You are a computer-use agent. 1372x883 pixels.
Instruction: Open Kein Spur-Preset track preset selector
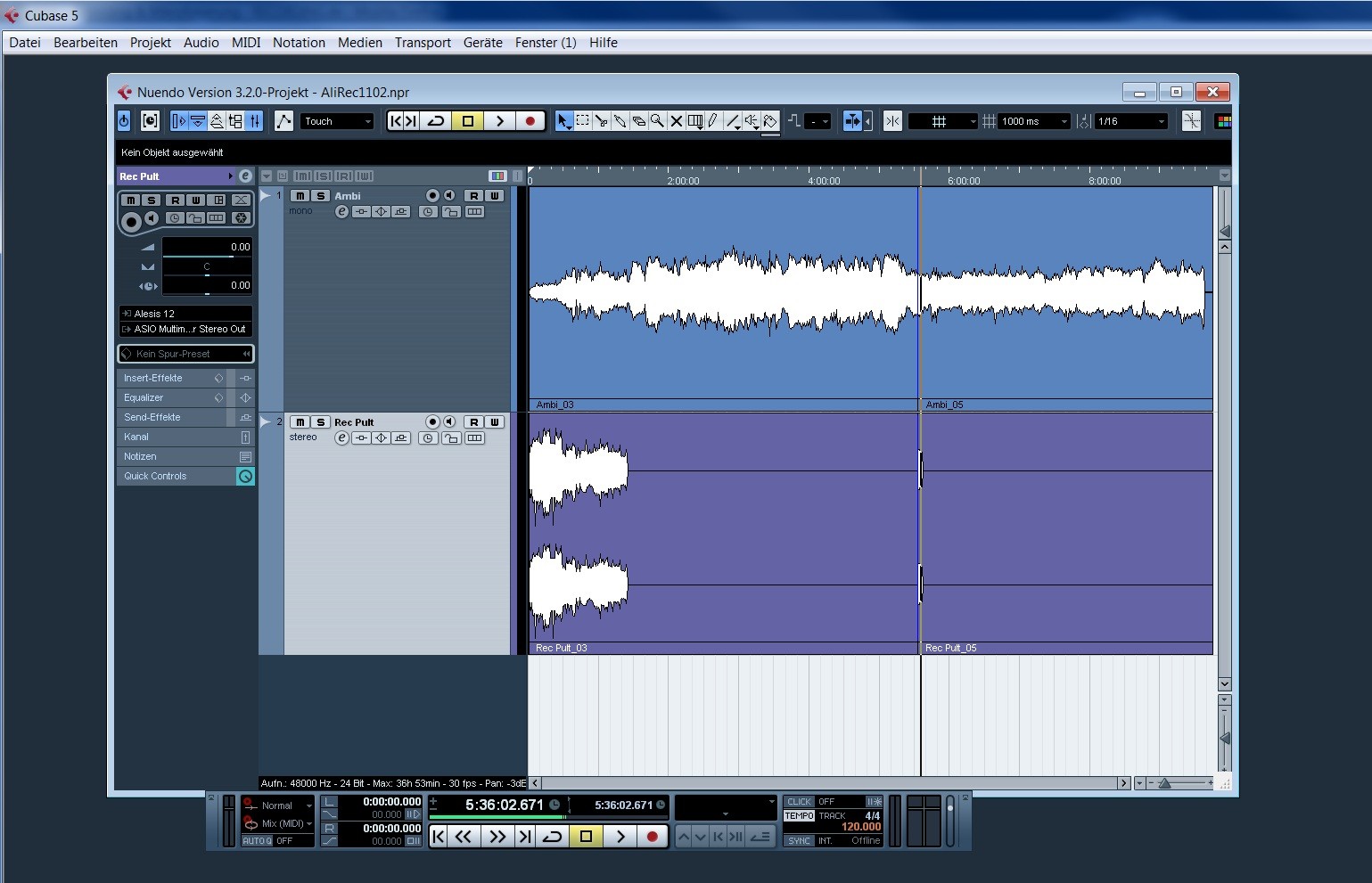[185, 354]
